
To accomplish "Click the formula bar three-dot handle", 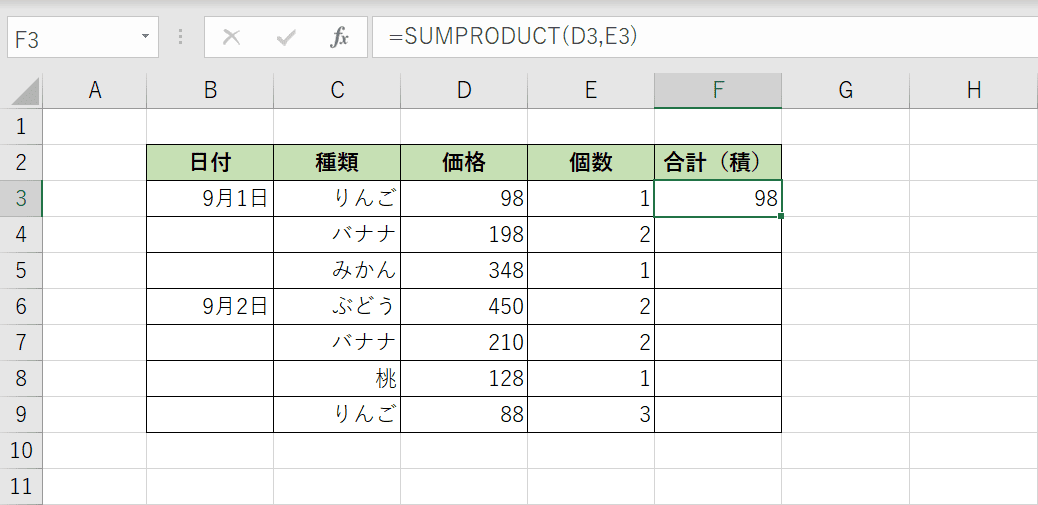I will point(181,37).
